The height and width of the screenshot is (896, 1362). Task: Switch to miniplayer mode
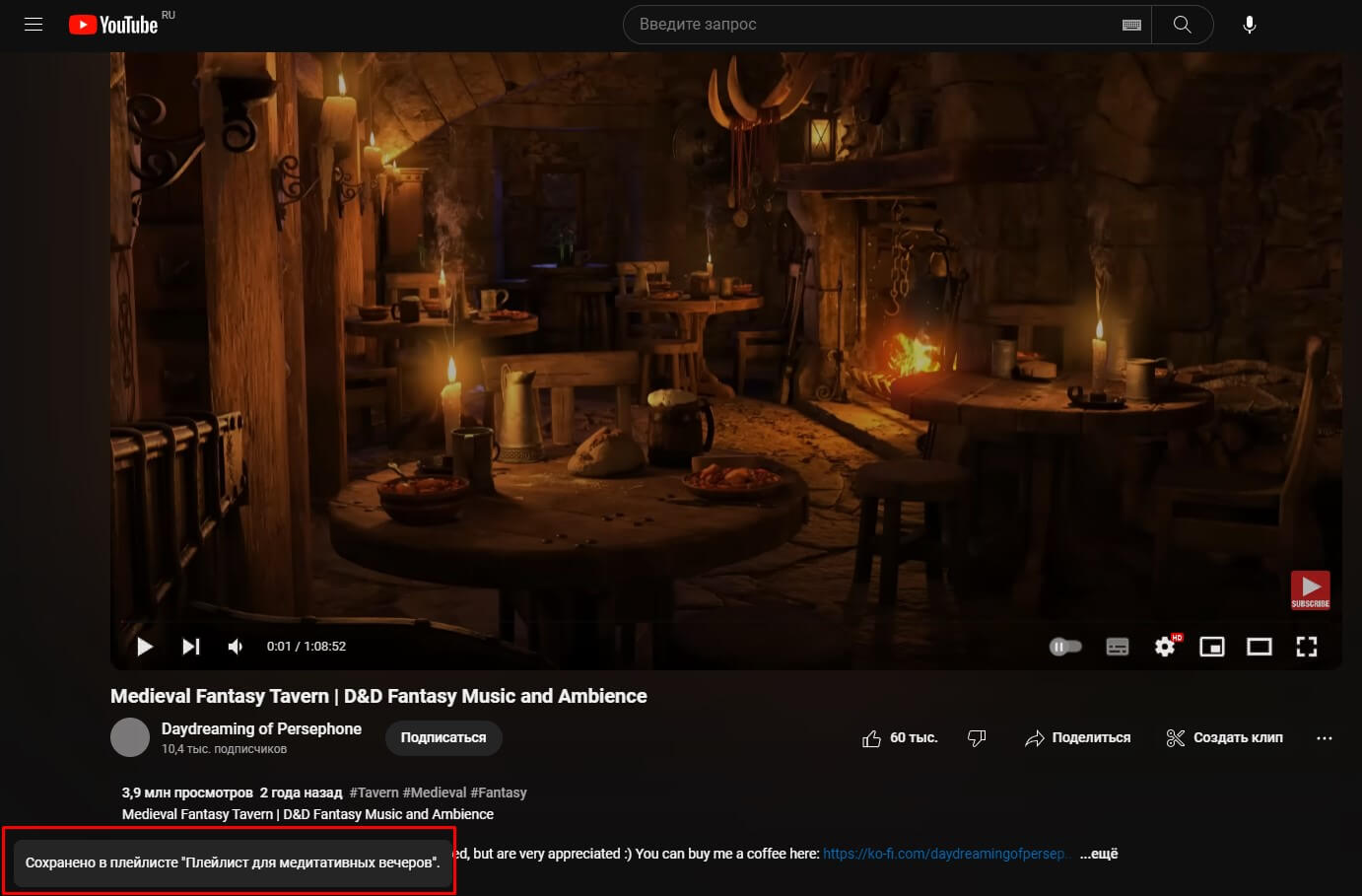click(x=1212, y=647)
